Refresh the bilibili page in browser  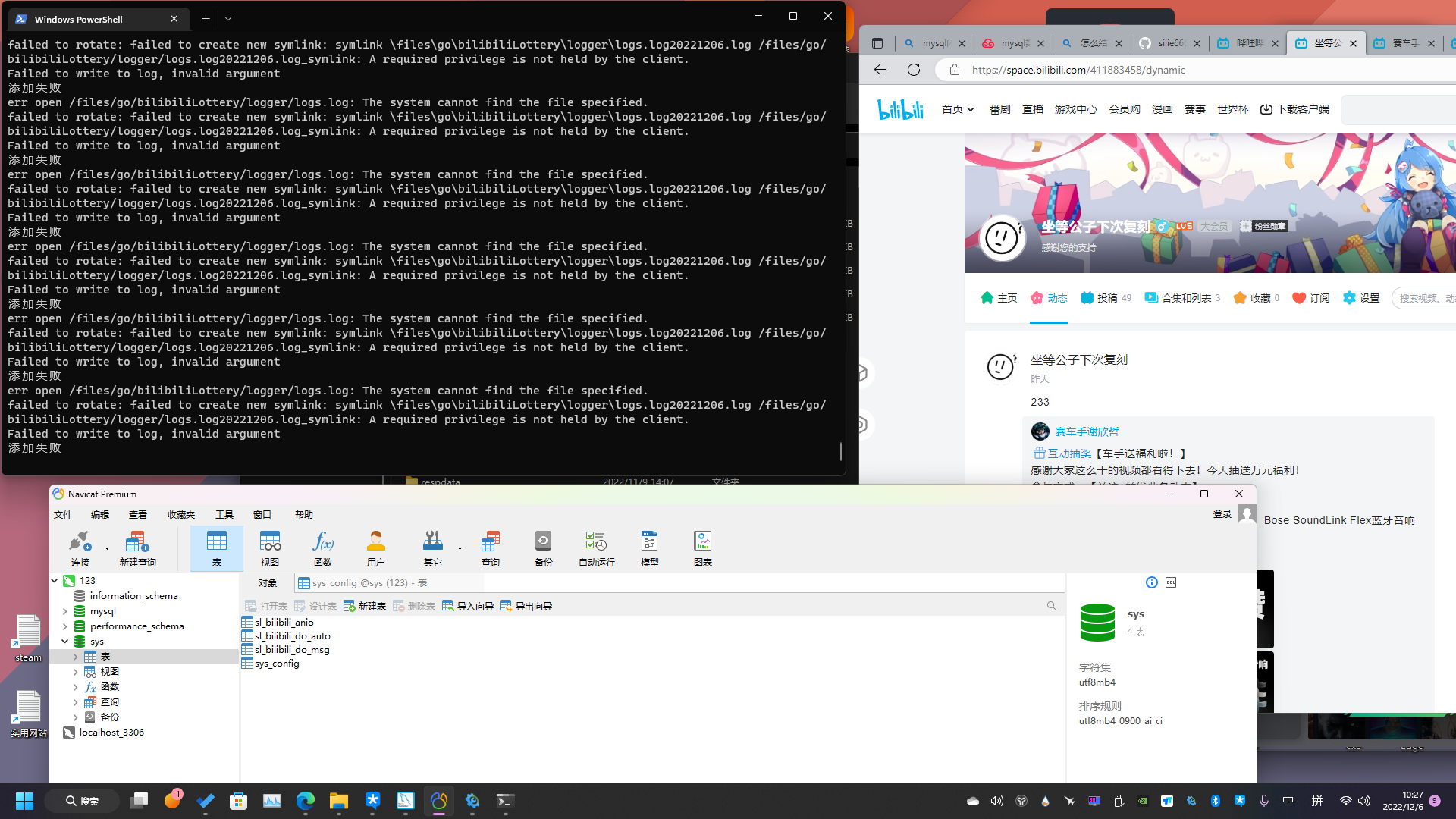[914, 70]
